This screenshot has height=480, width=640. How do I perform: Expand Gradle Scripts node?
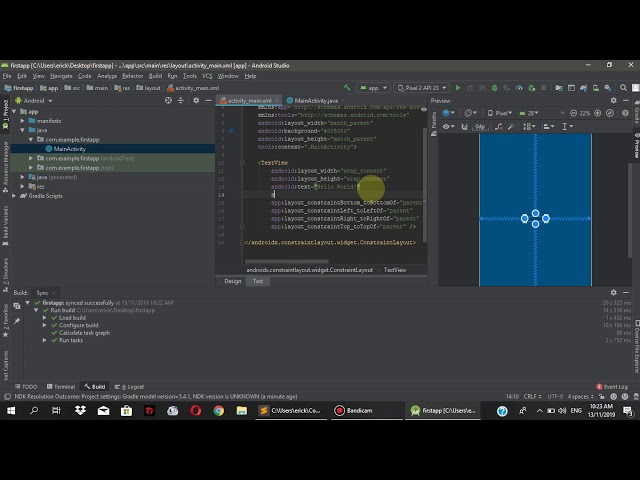coord(14,196)
